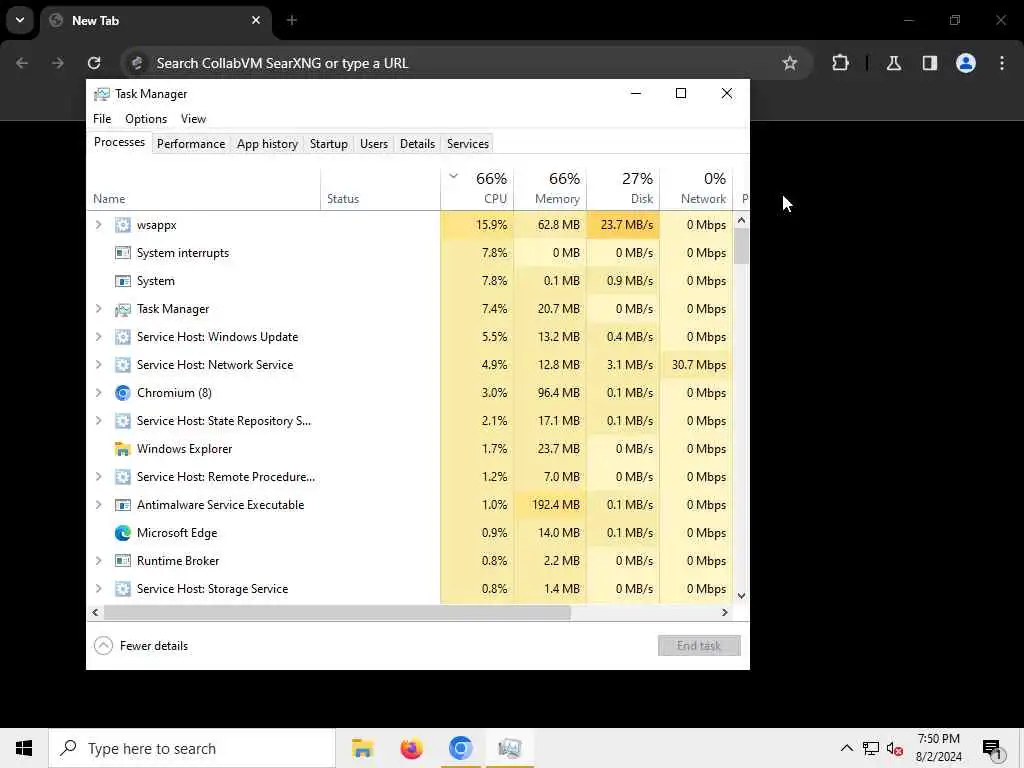
Task: Toggle the browser side panel icon
Action: click(x=930, y=63)
